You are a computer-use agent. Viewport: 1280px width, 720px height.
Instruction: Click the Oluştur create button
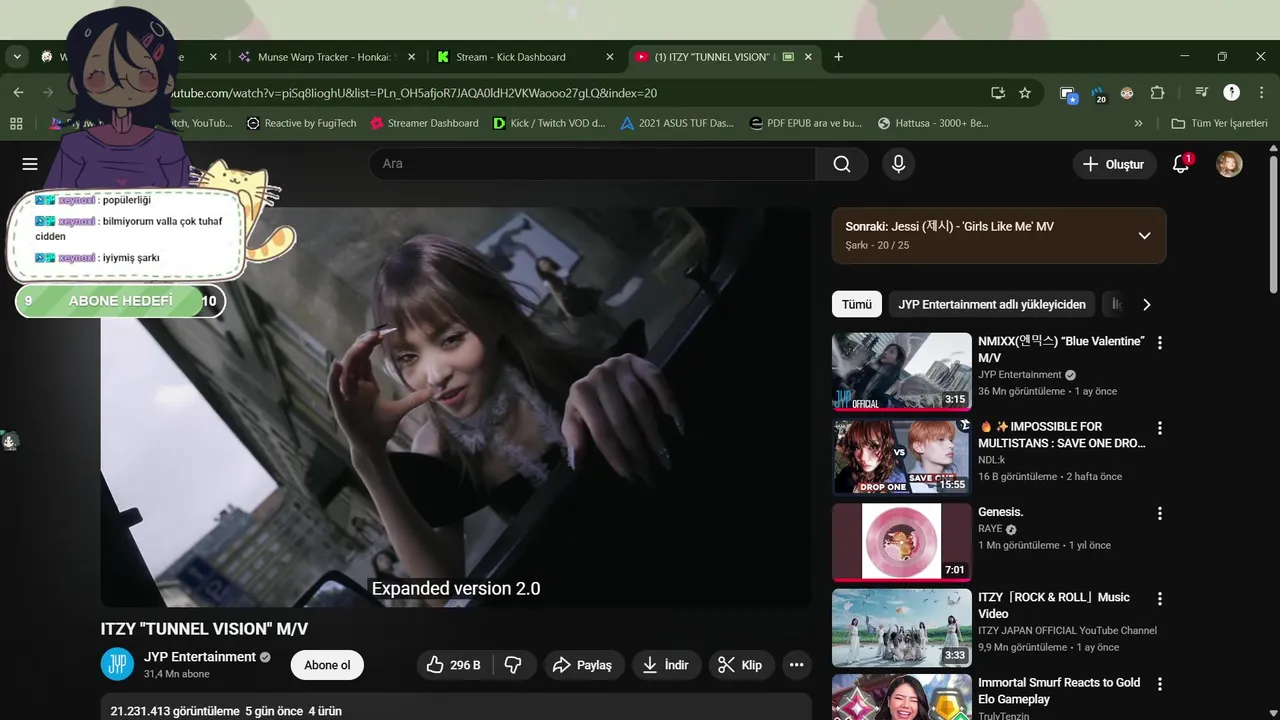point(1114,164)
